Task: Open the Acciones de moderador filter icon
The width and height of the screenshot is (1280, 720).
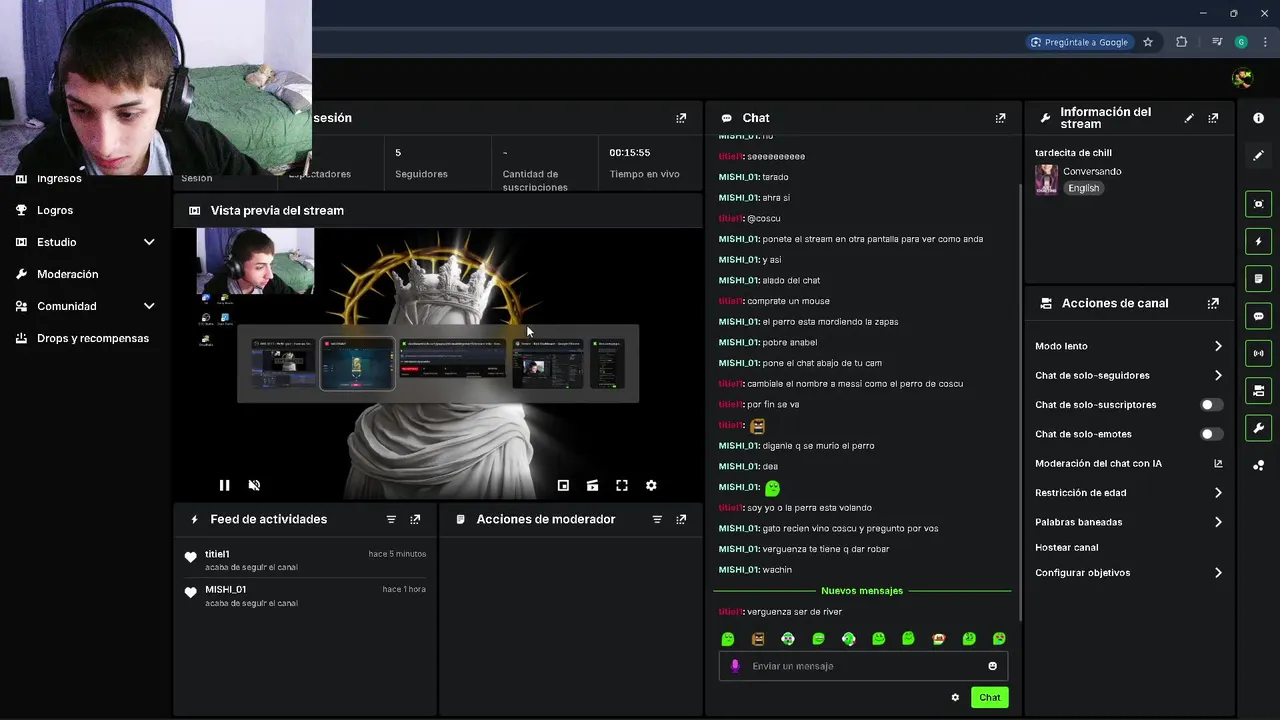Action: [657, 519]
